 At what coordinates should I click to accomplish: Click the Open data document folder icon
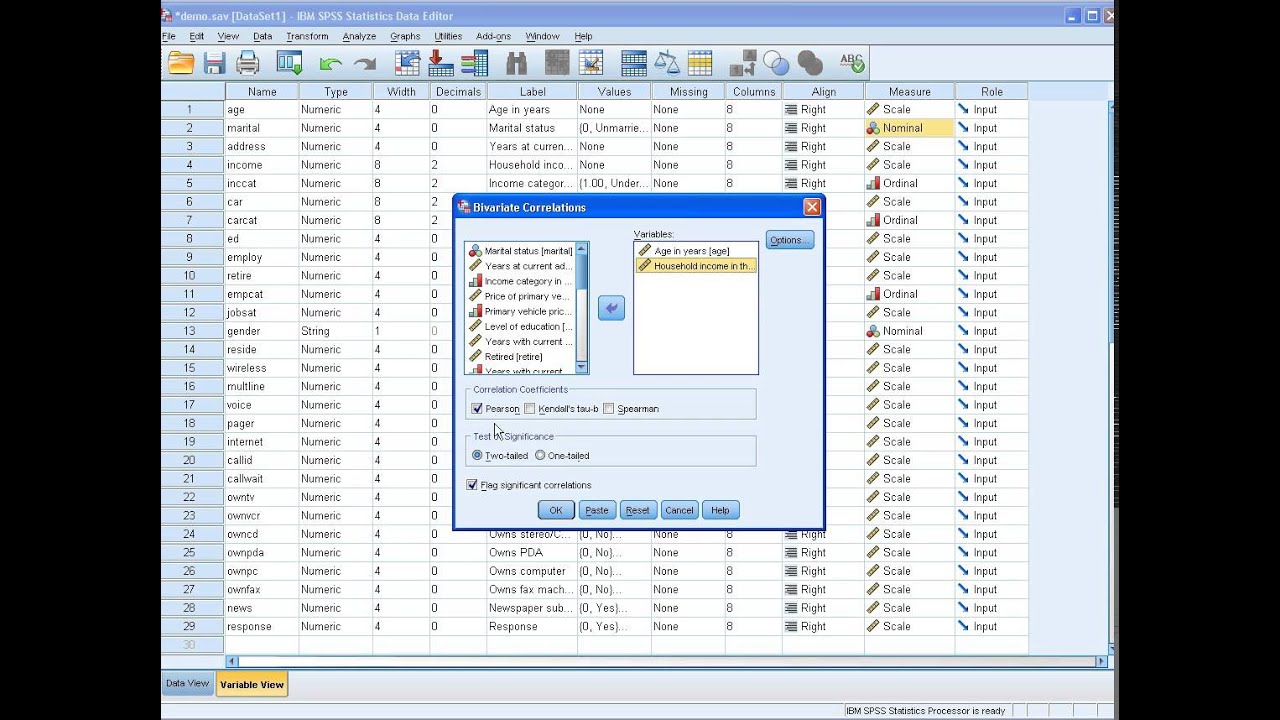click(x=181, y=63)
